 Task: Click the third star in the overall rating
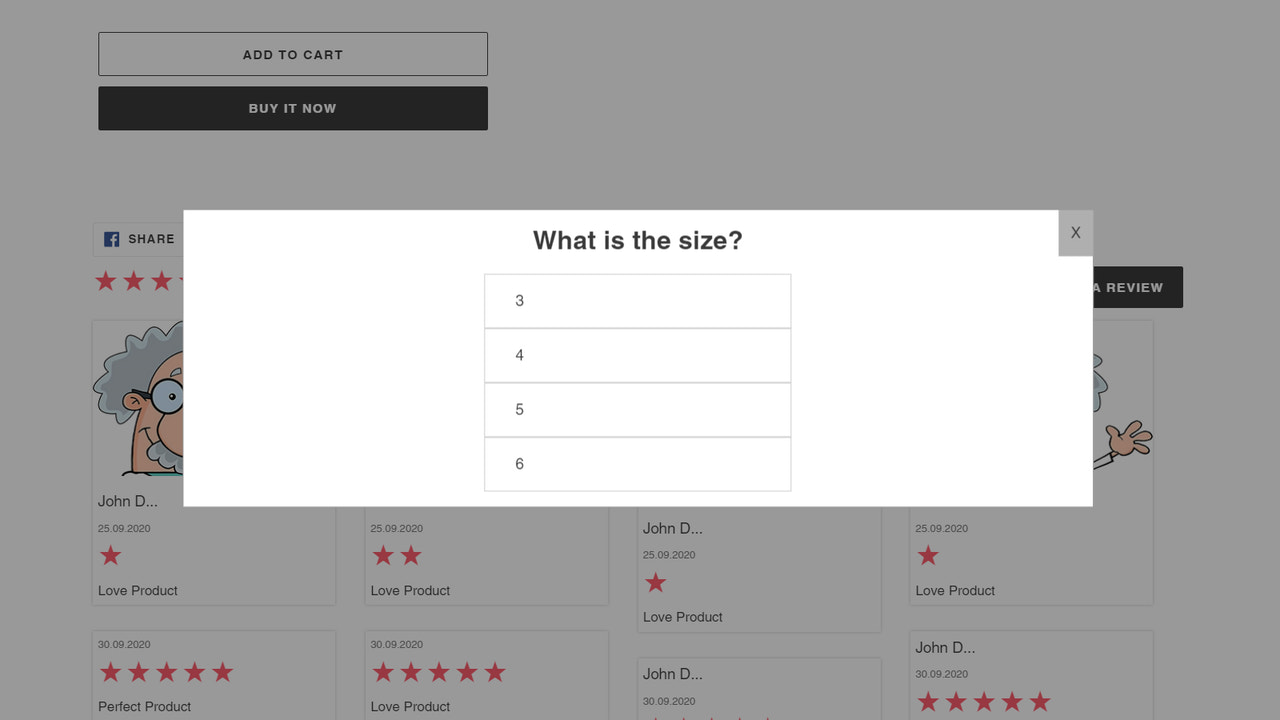[161, 281]
